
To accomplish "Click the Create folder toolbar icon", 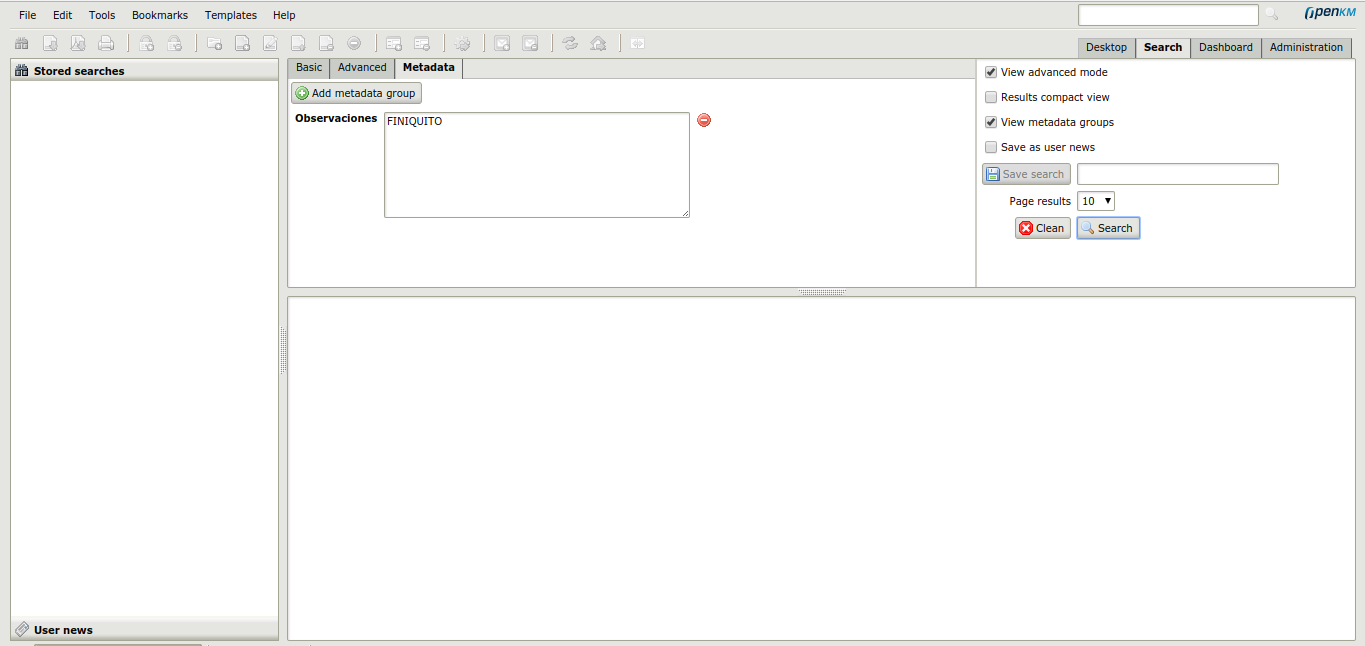I will pyautogui.click(x=214, y=43).
